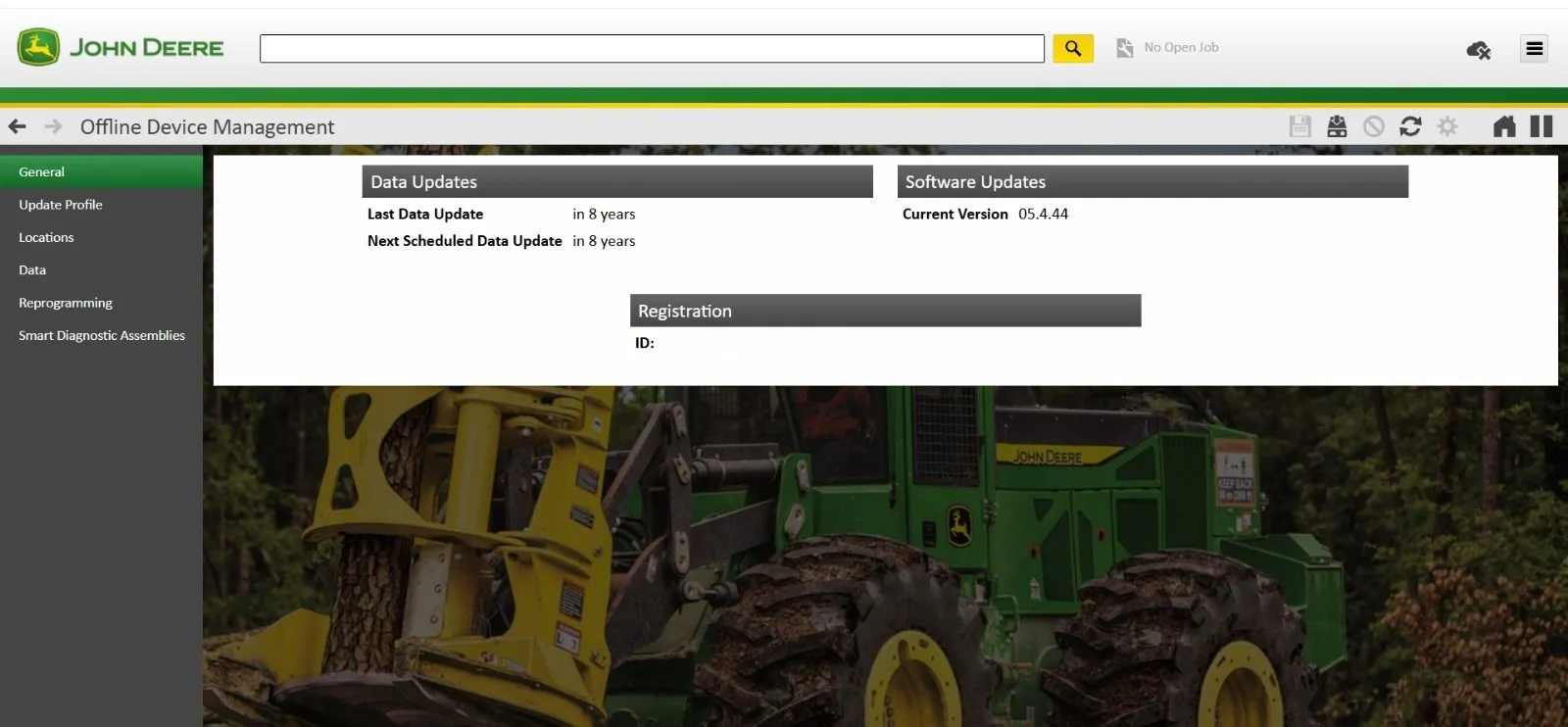Click the forward arrow
This screenshot has width=1568, height=727.
tap(53, 126)
